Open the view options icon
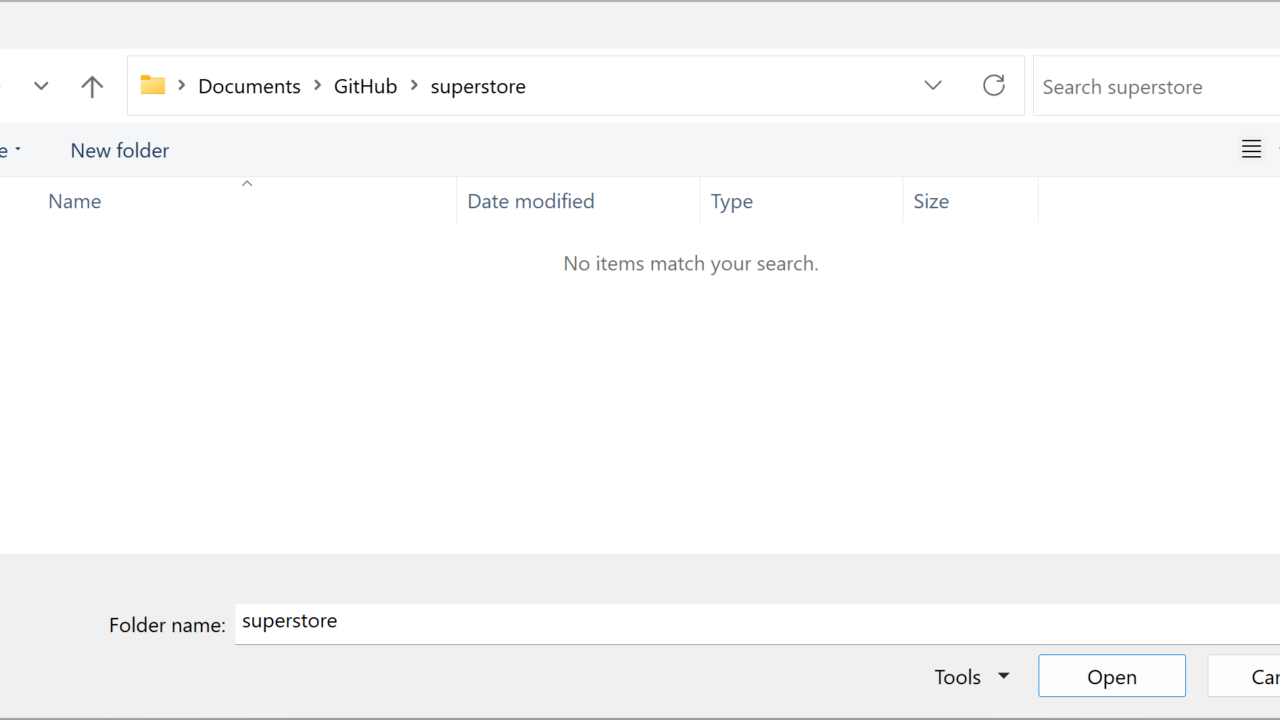 pyautogui.click(x=1251, y=150)
